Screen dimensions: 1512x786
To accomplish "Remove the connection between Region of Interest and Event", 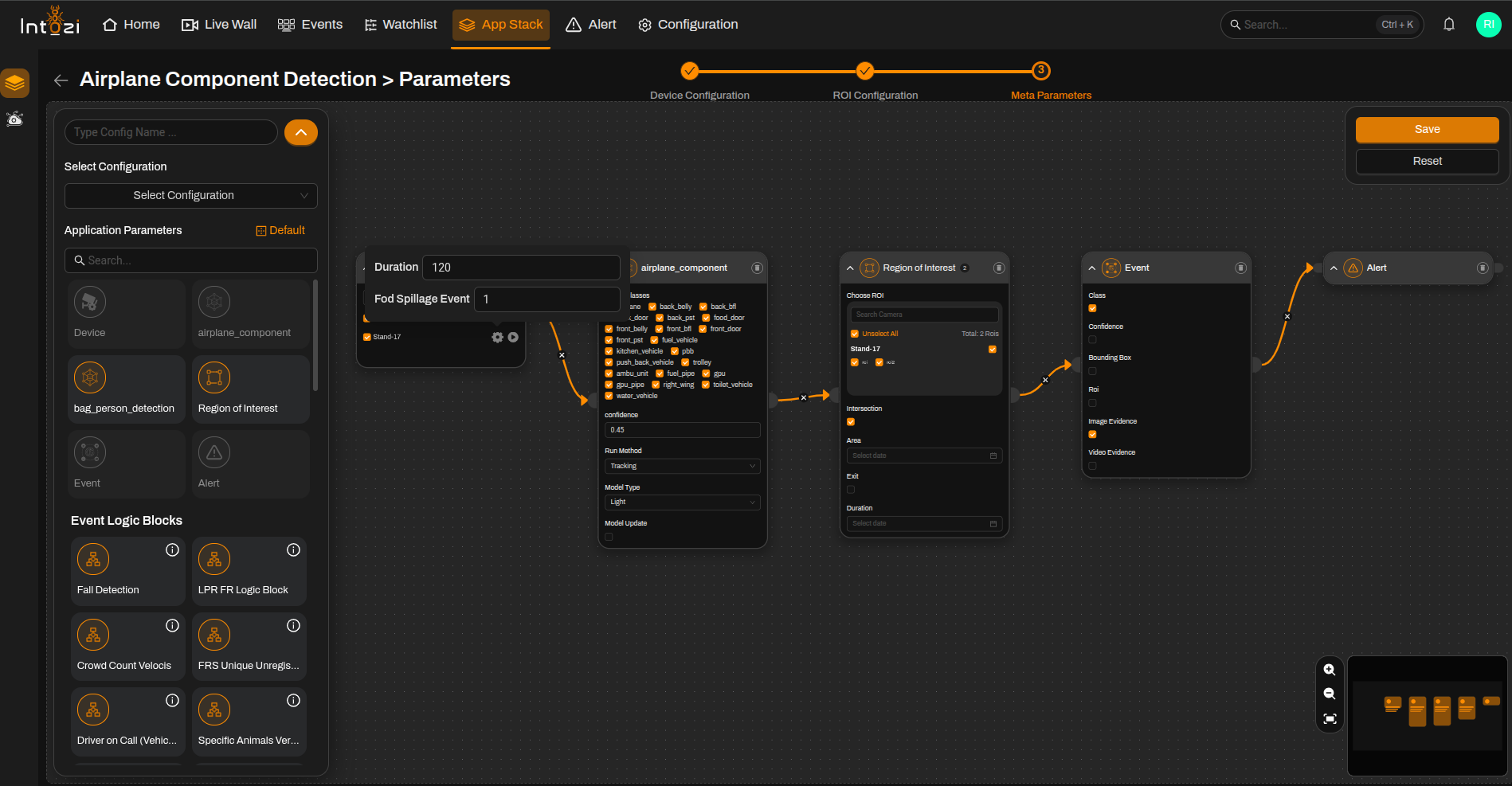I will (x=1045, y=380).
